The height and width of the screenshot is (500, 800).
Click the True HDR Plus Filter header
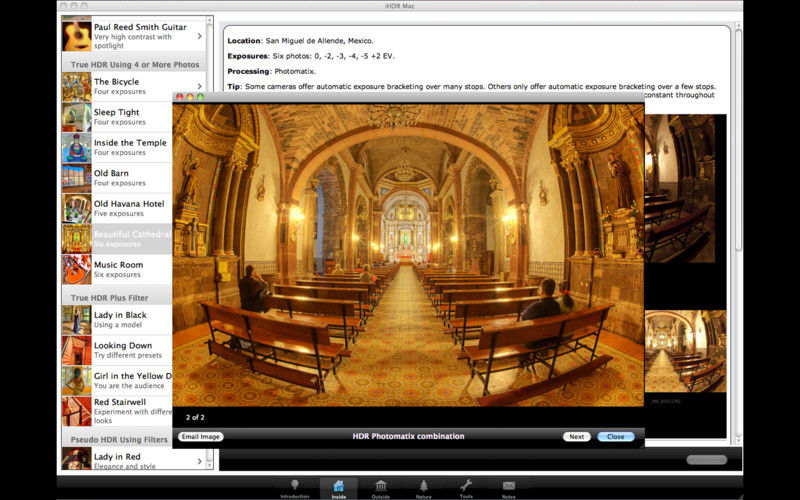(x=109, y=297)
